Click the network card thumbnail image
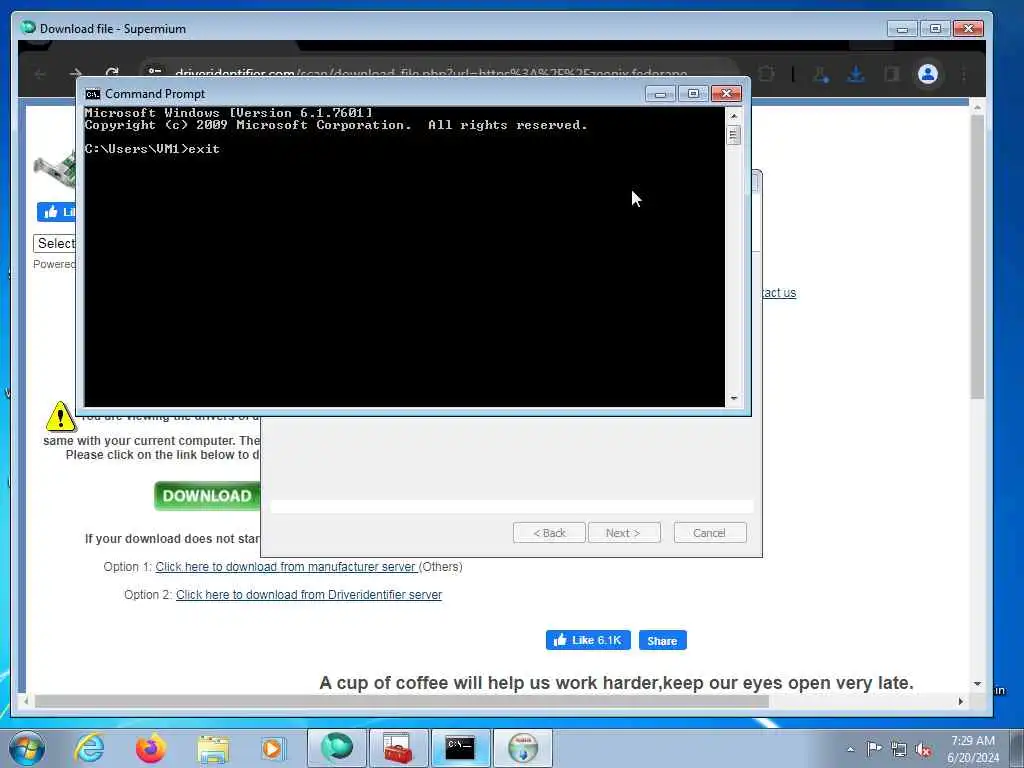This screenshot has height=768, width=1024. click(55, 168)
